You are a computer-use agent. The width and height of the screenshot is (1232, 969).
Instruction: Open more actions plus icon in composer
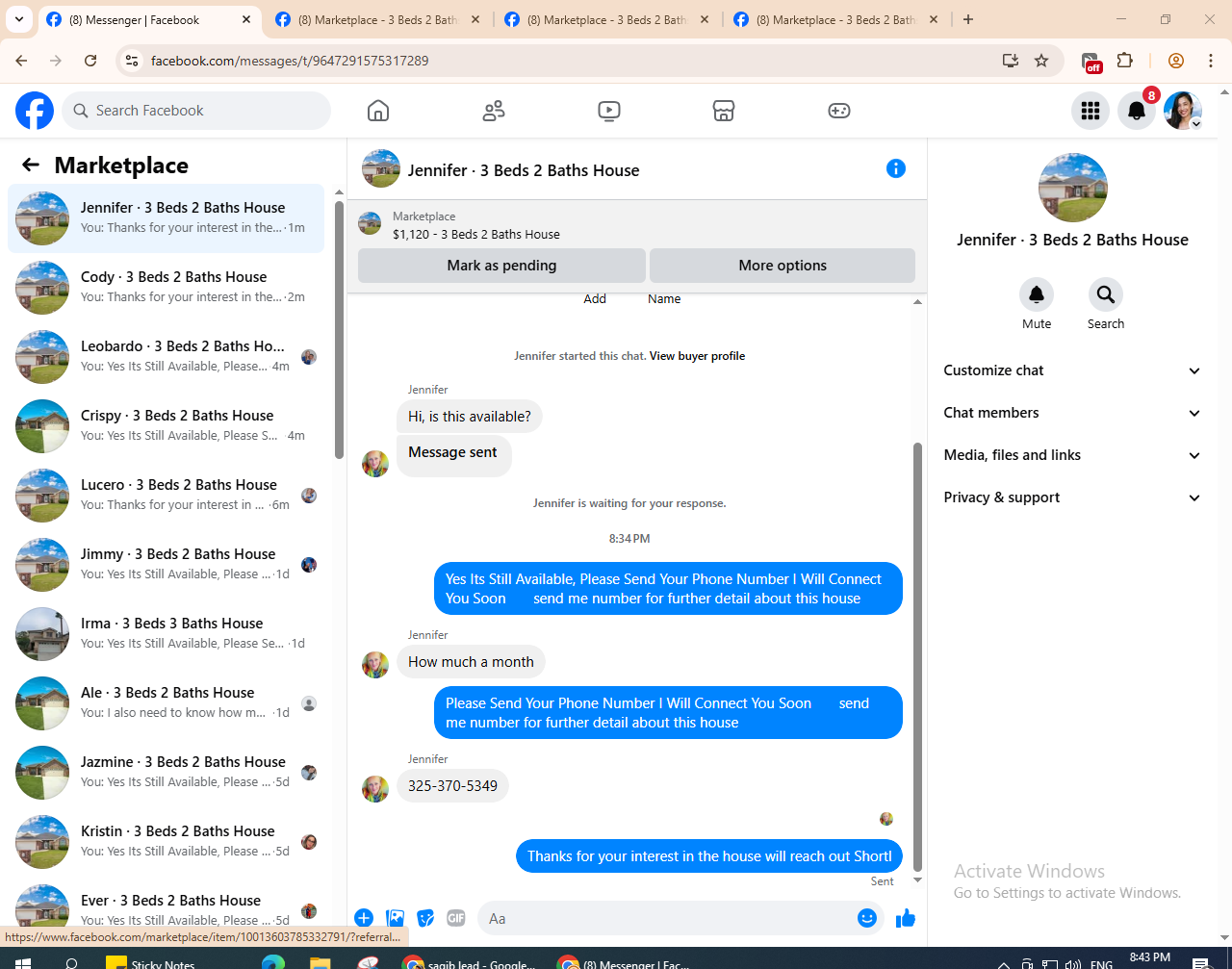364,918
